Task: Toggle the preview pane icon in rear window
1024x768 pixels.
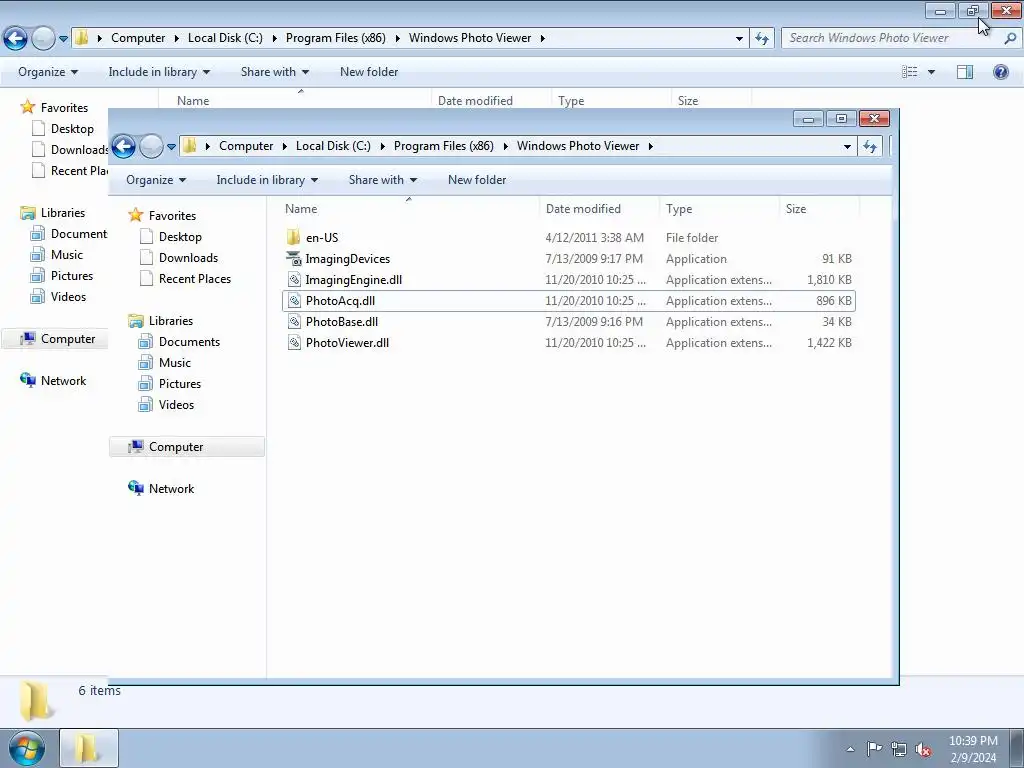Action: [965, 72]
